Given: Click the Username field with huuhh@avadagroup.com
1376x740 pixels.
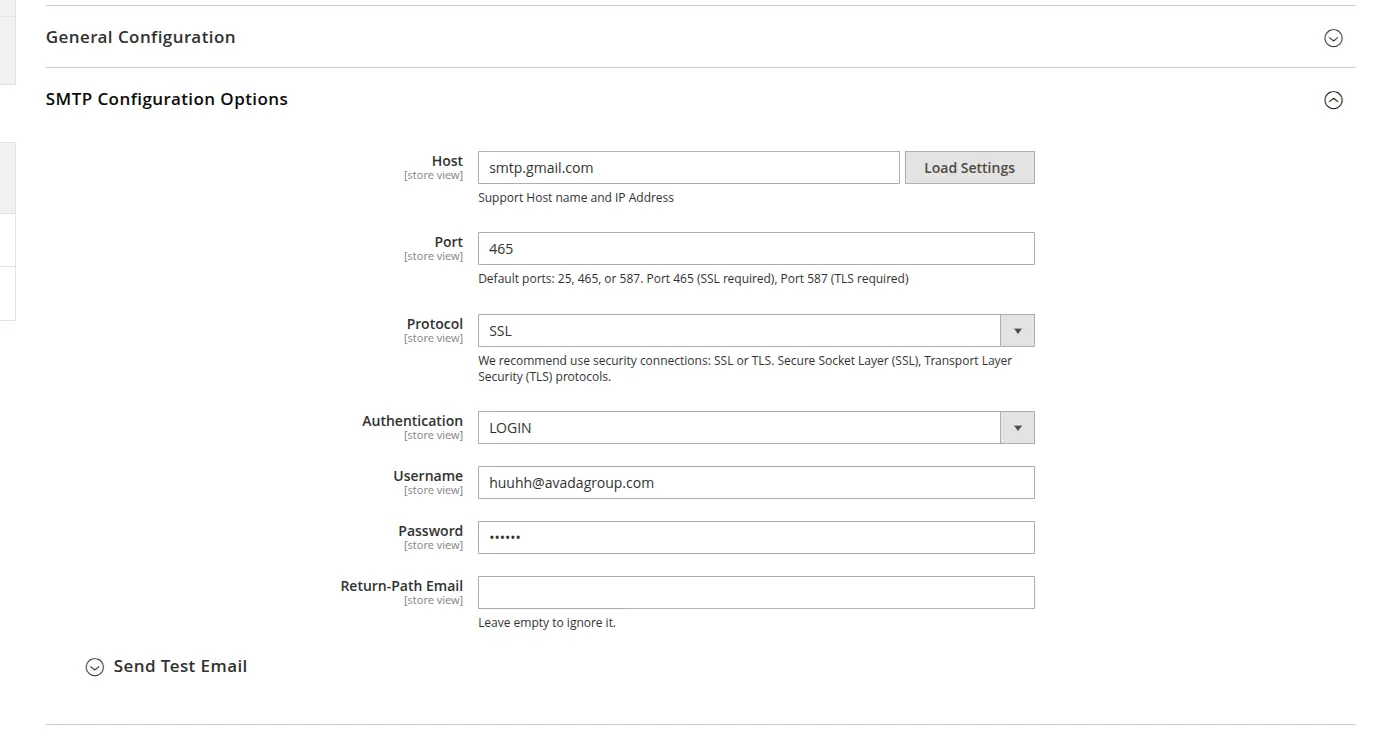Looking at the screenshot, I should [755, 483].
